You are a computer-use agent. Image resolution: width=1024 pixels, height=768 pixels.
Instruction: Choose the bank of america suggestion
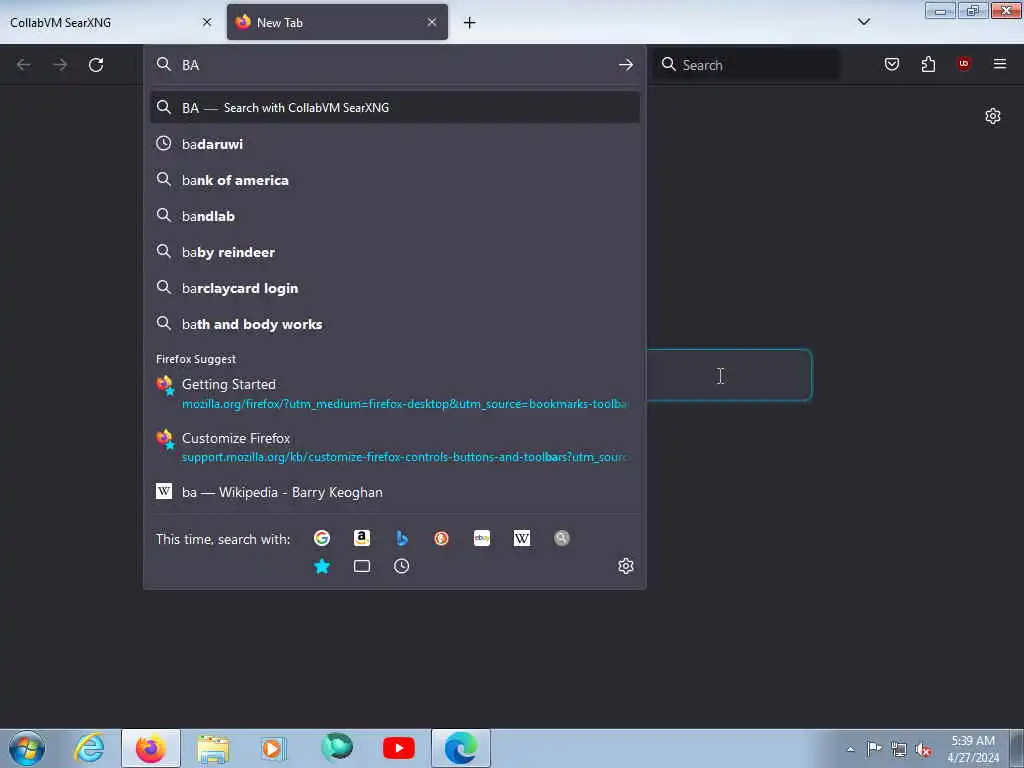coord(394,180)
